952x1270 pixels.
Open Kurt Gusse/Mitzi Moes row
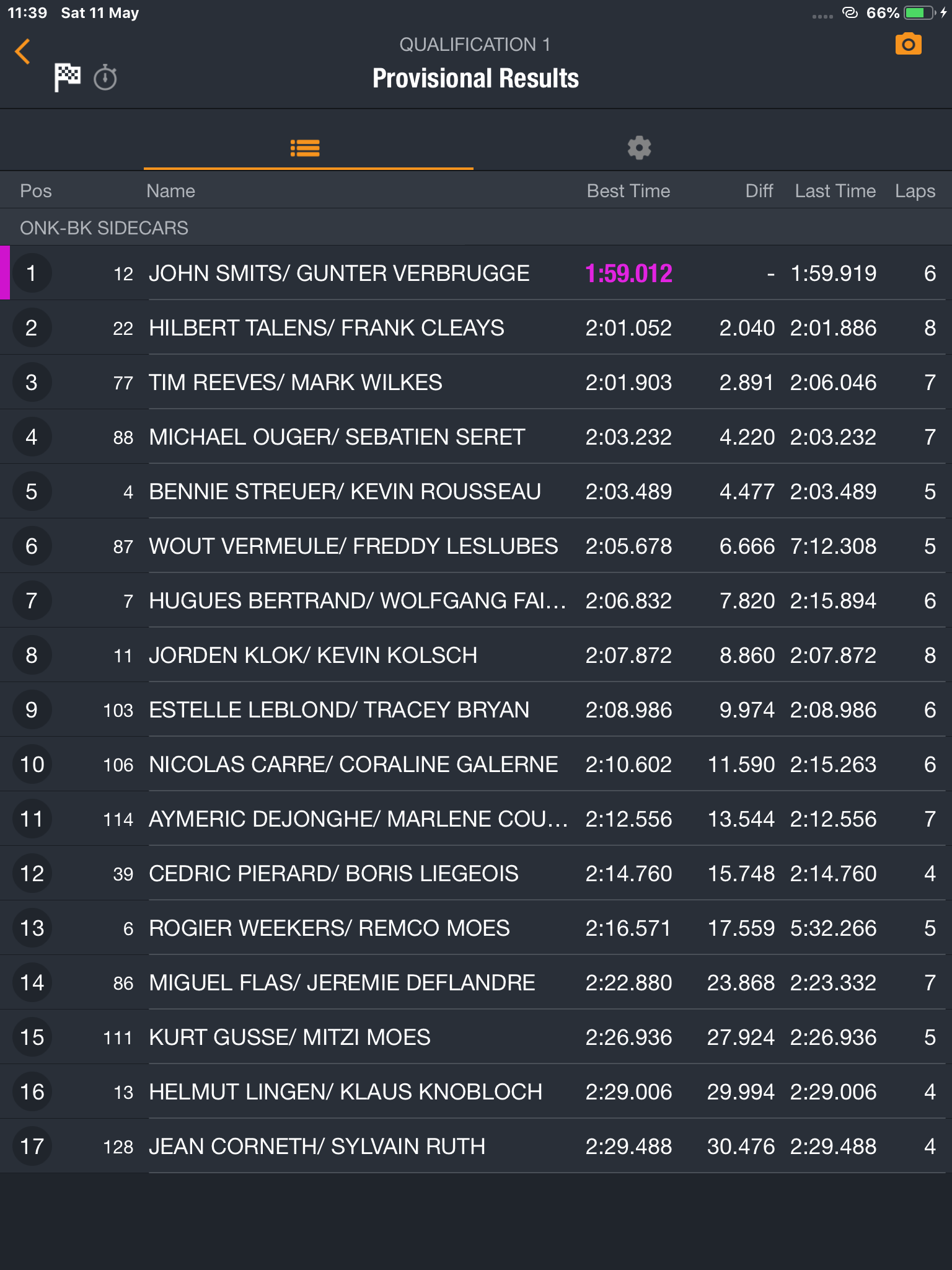pos(476,1037)
